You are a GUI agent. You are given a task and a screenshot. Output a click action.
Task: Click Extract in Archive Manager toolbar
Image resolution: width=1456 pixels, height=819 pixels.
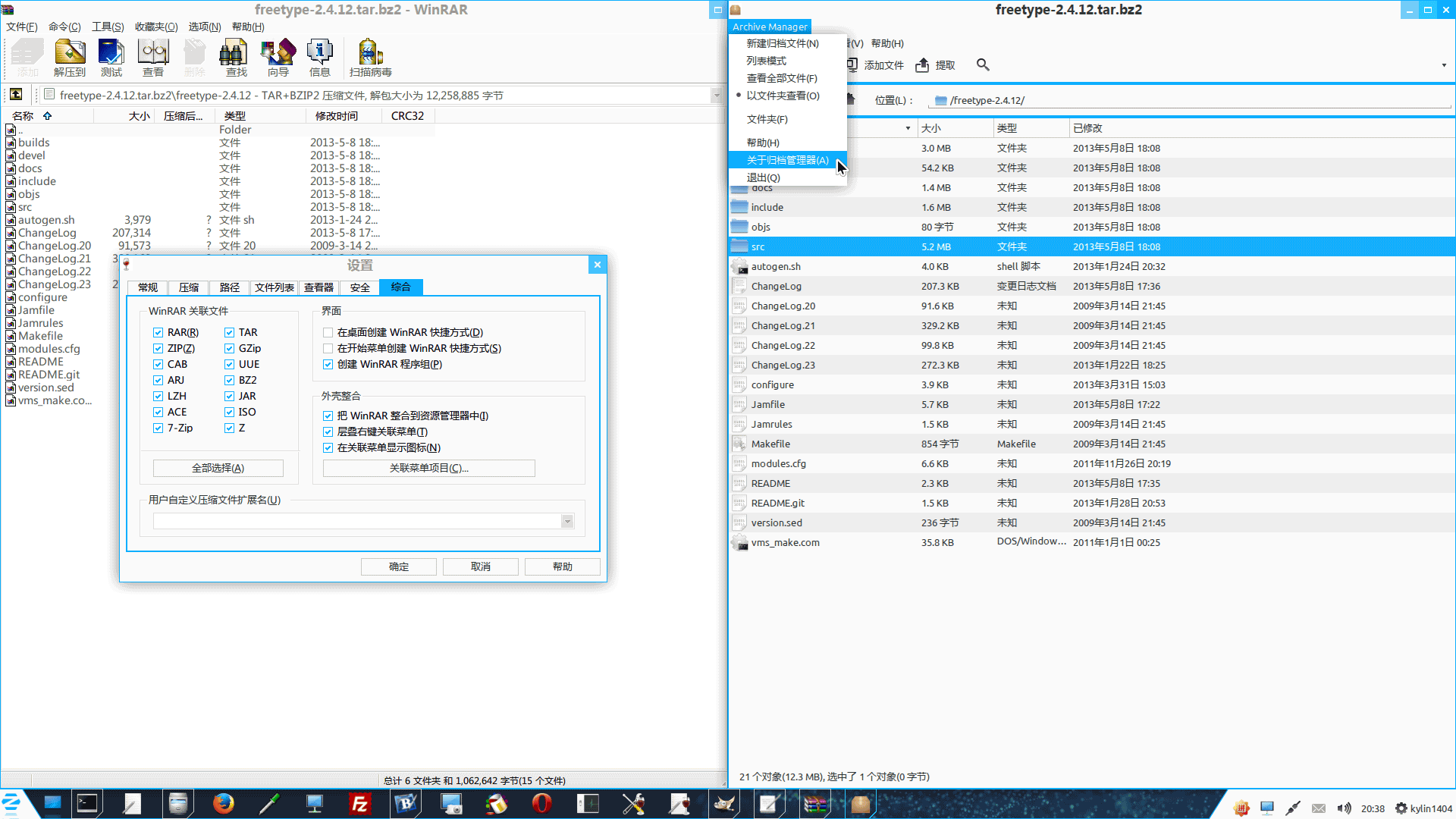936,65
